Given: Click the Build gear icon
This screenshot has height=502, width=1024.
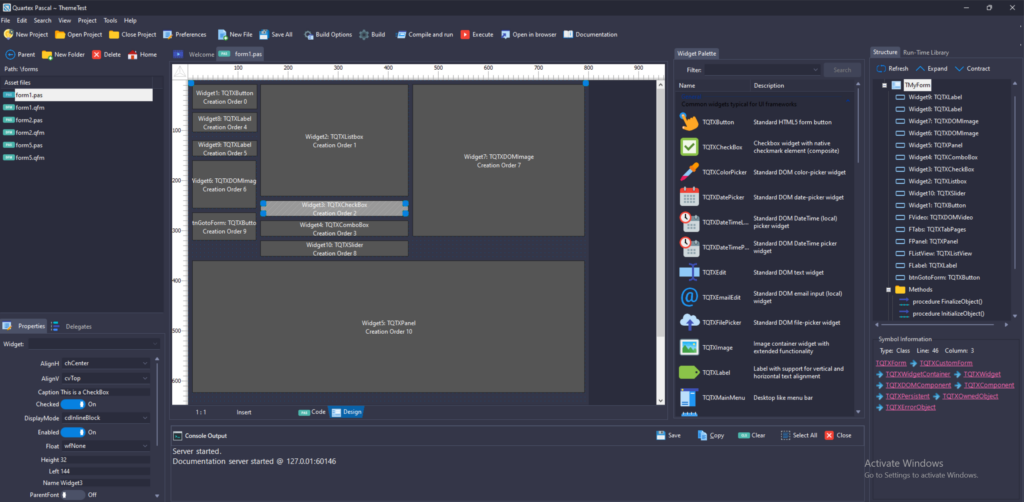Looking at the screenshot, I should coord(364,35).
